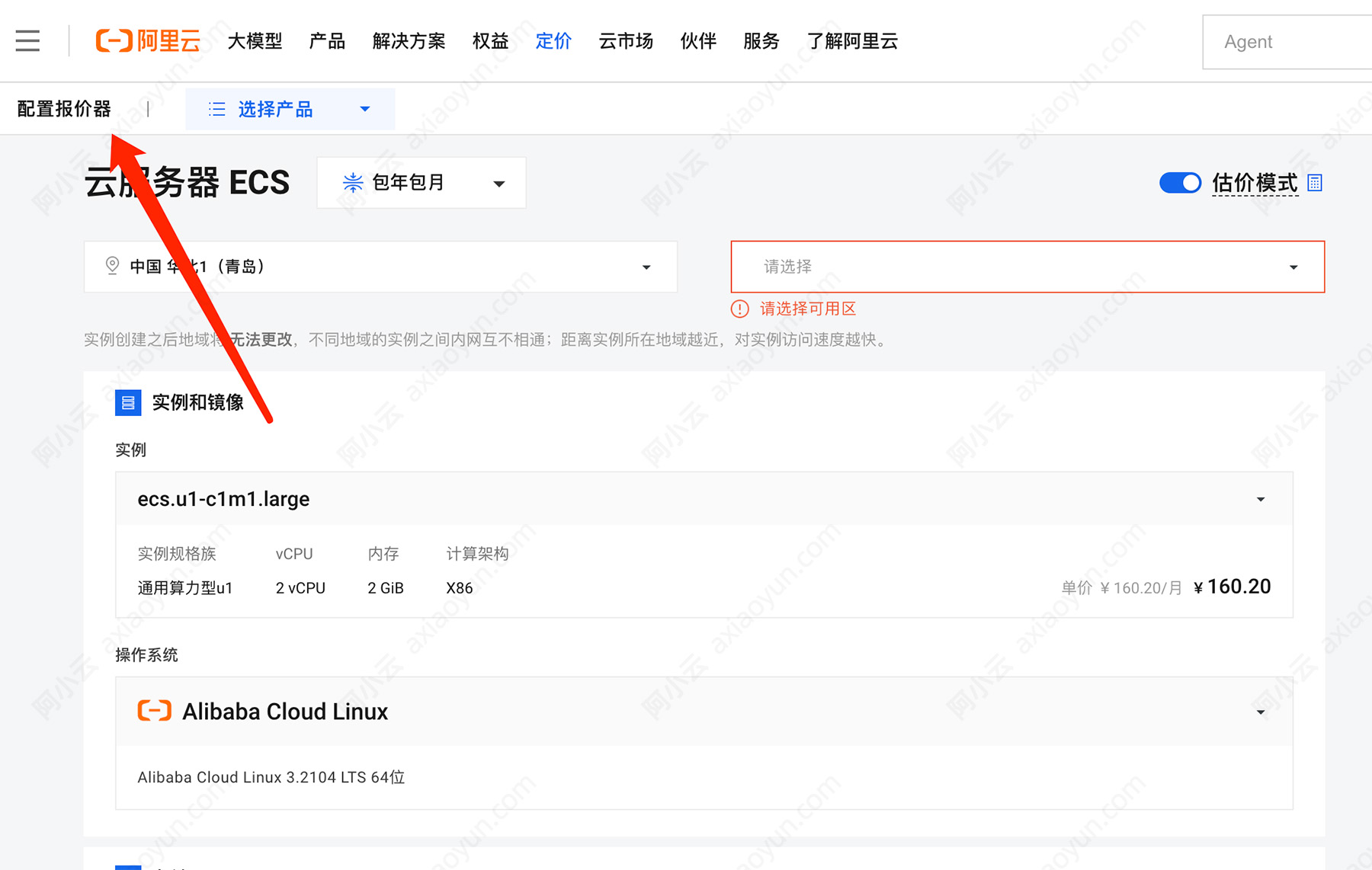
Task: Click the 操作系统 label
Action: (146, 655)
